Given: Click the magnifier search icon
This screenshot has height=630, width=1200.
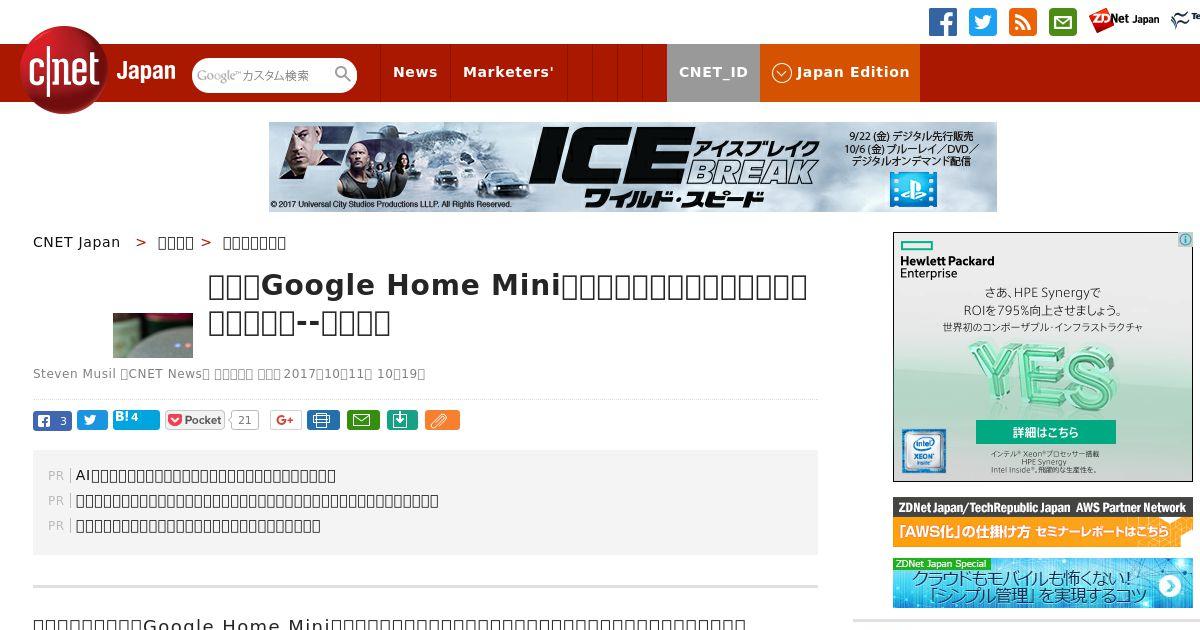Looking at the screenshot, I should coord(343,75).
